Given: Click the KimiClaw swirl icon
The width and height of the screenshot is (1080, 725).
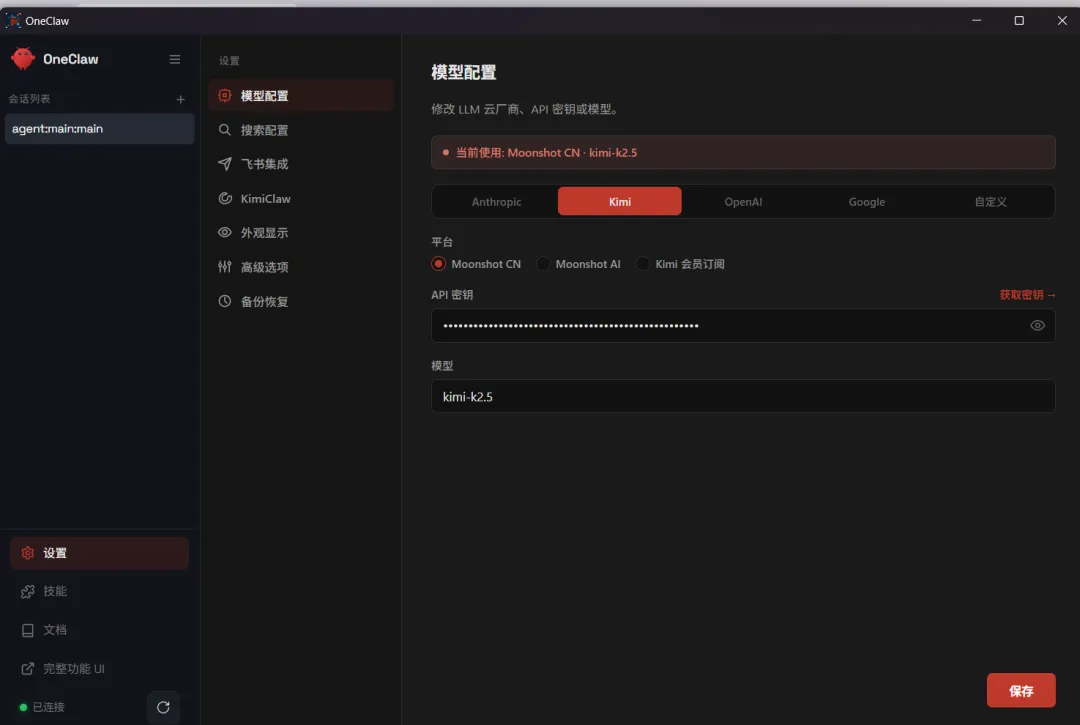Looking at the screenshot, I should coord(225,198).
